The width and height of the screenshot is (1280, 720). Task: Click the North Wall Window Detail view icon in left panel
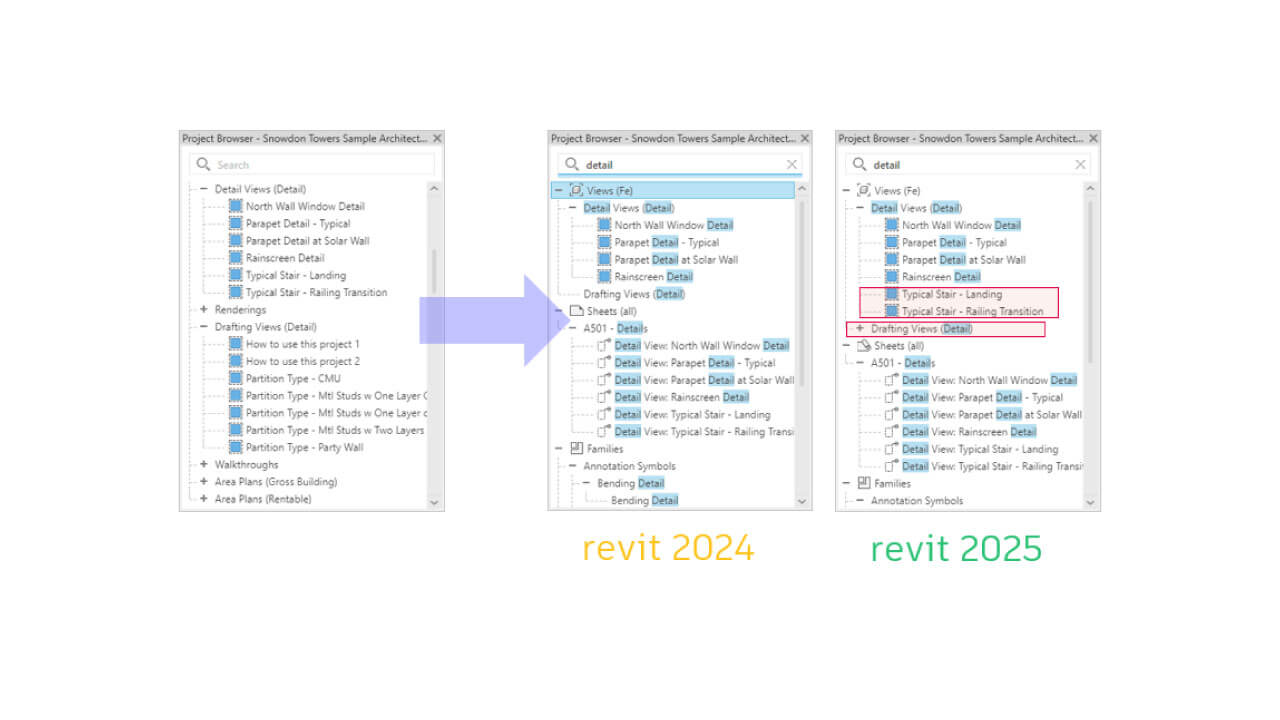235,206
